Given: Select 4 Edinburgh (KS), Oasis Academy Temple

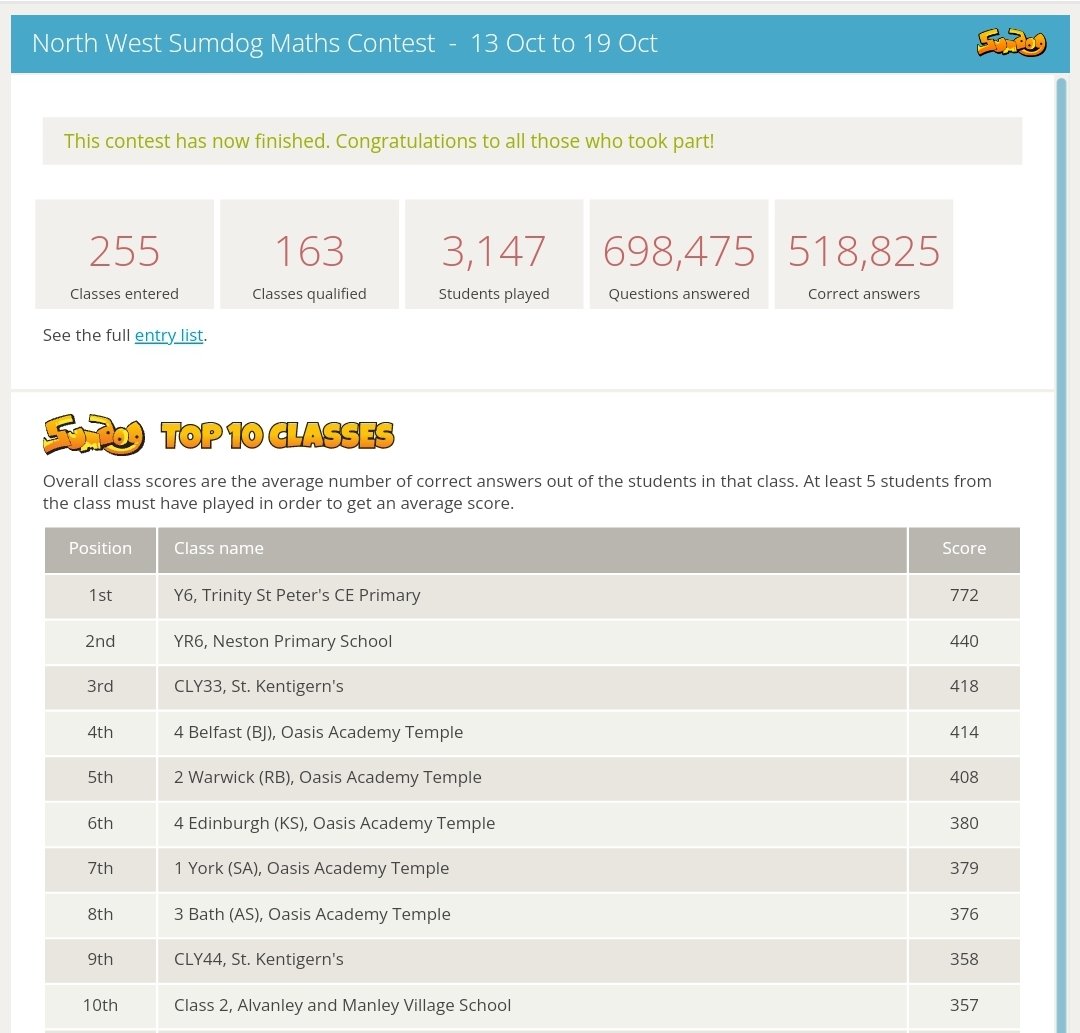Looking at the screenshot, I should click(x=335, y=824).
